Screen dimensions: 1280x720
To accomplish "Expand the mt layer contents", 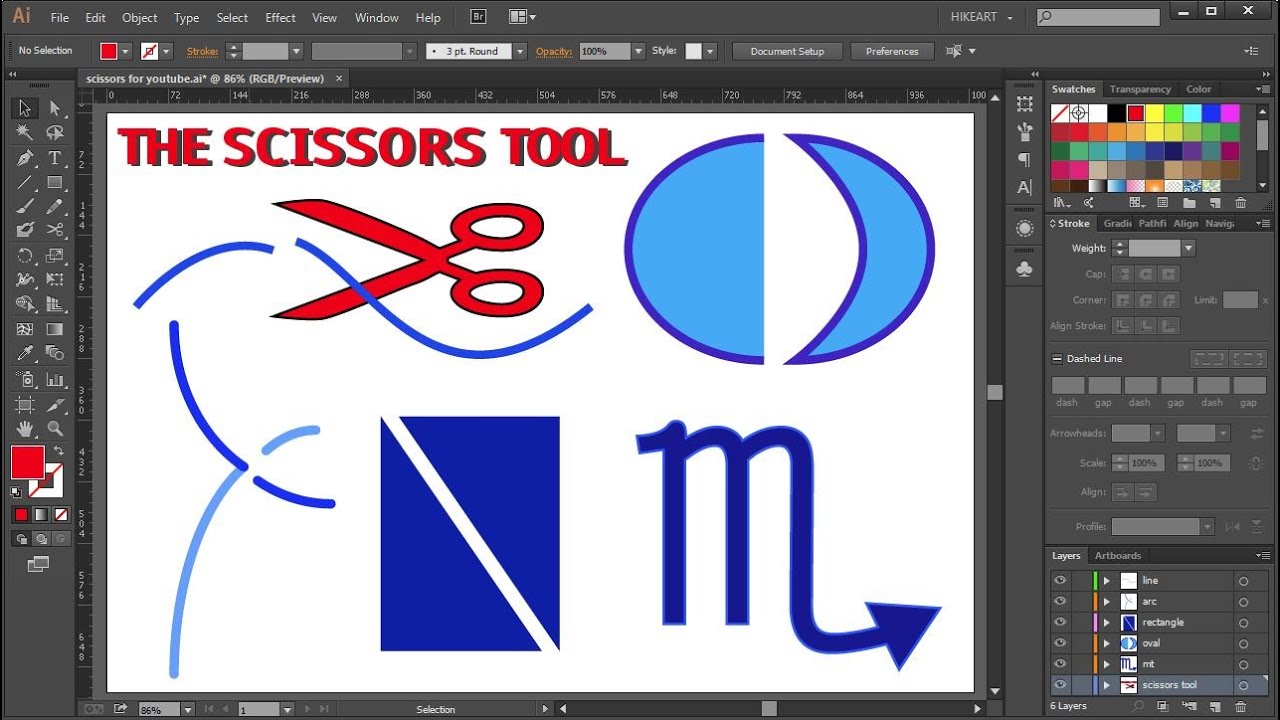I will point(1106,664).
